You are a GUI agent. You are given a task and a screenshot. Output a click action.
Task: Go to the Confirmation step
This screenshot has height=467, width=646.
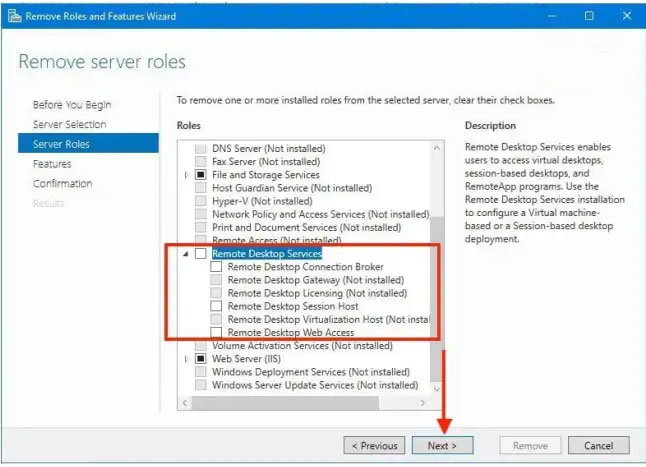pos(63,184)
